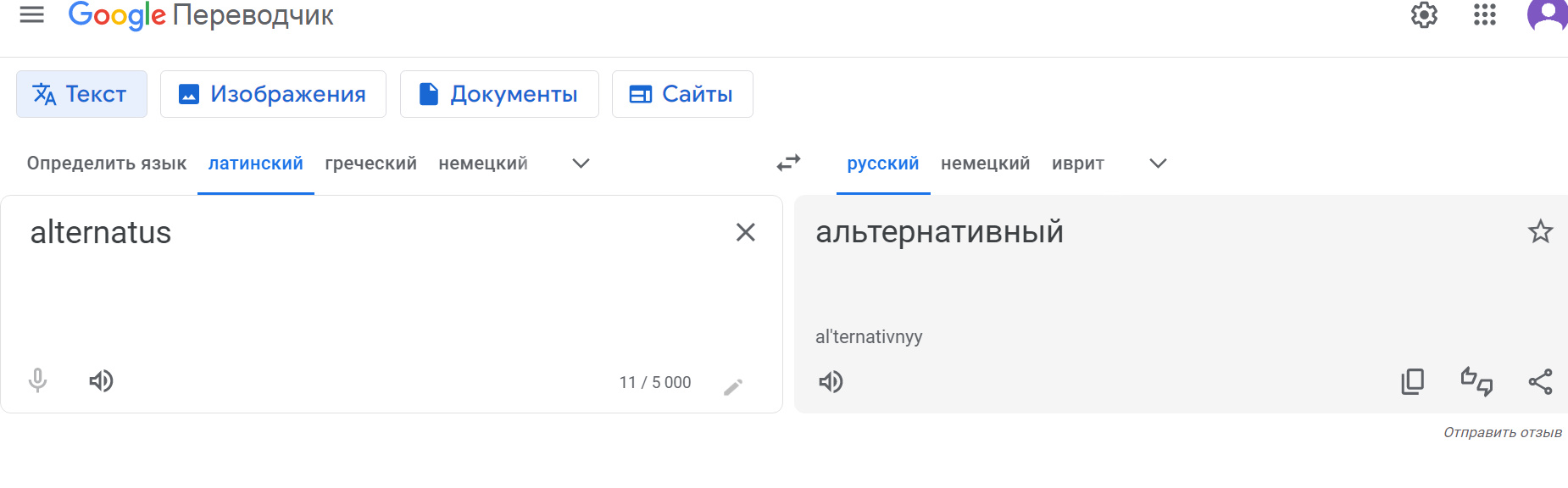Toggle the pencil handwriting input tool
Image resolution: width=1568 pixels, height=488 pixels.
733,387
